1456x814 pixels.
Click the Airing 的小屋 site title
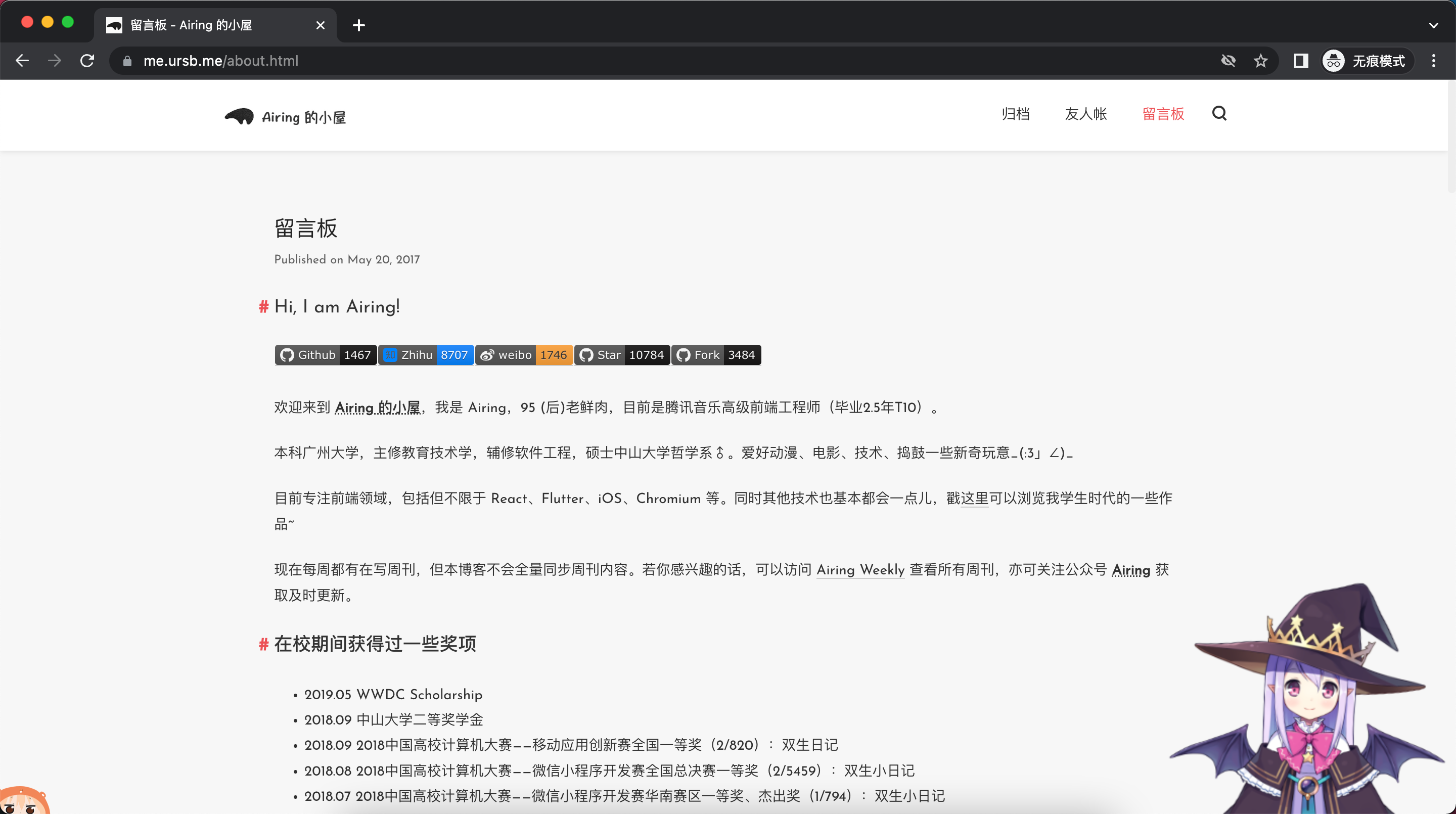[x=303, y=117]
